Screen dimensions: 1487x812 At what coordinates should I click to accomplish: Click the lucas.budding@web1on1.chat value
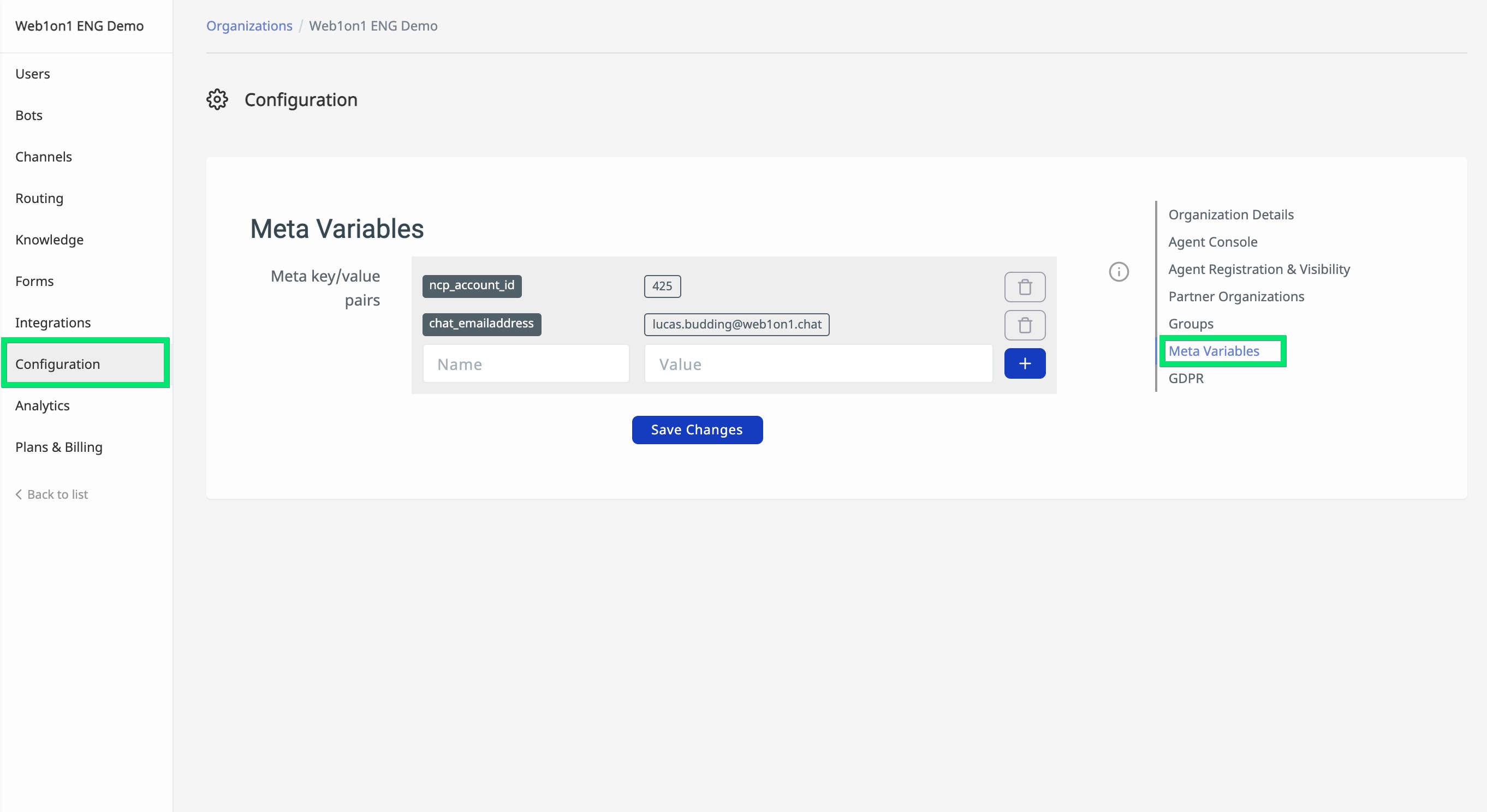[736, 324]
